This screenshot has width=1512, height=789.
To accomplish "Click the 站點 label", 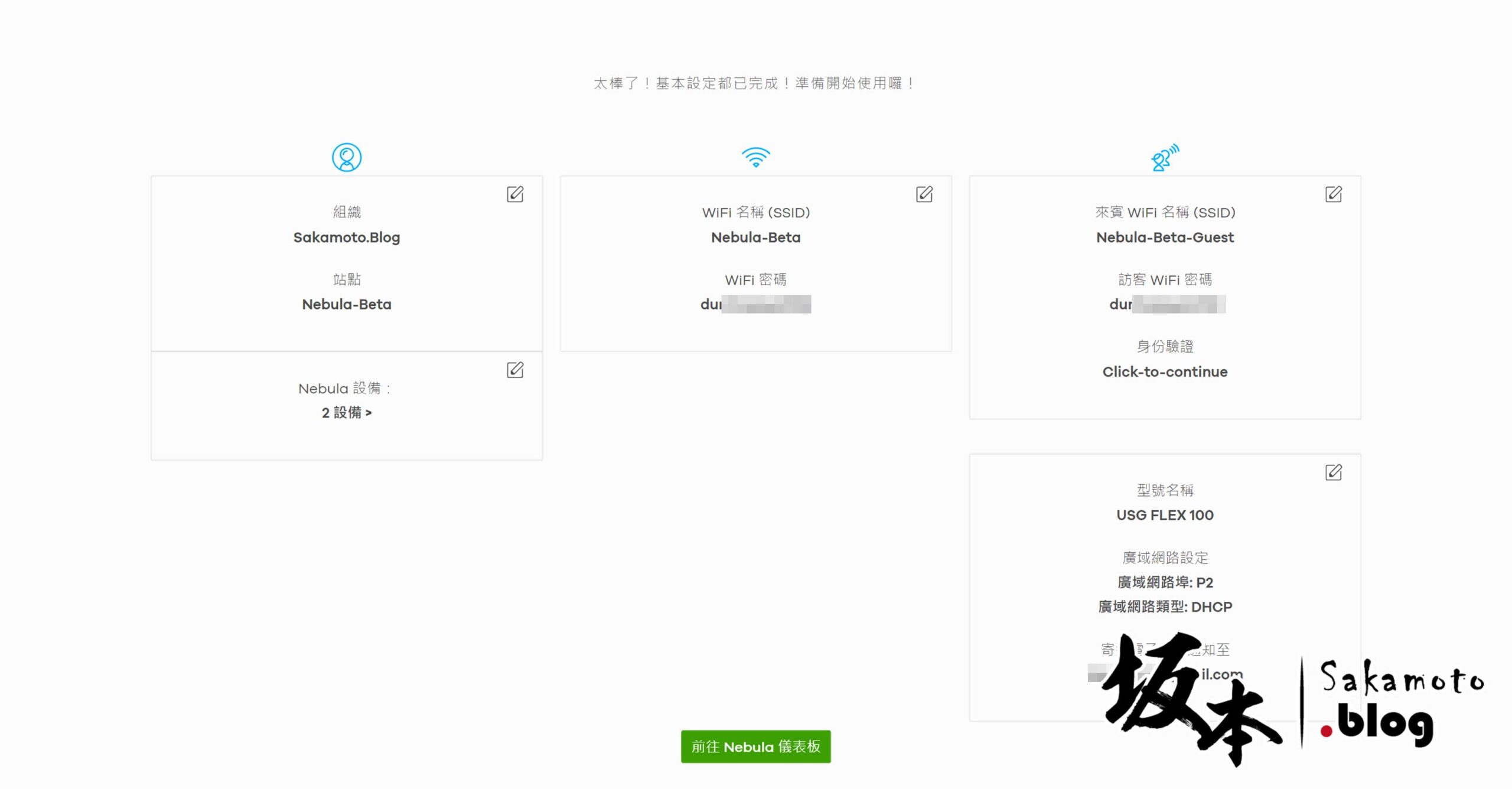I will (347, 279).
